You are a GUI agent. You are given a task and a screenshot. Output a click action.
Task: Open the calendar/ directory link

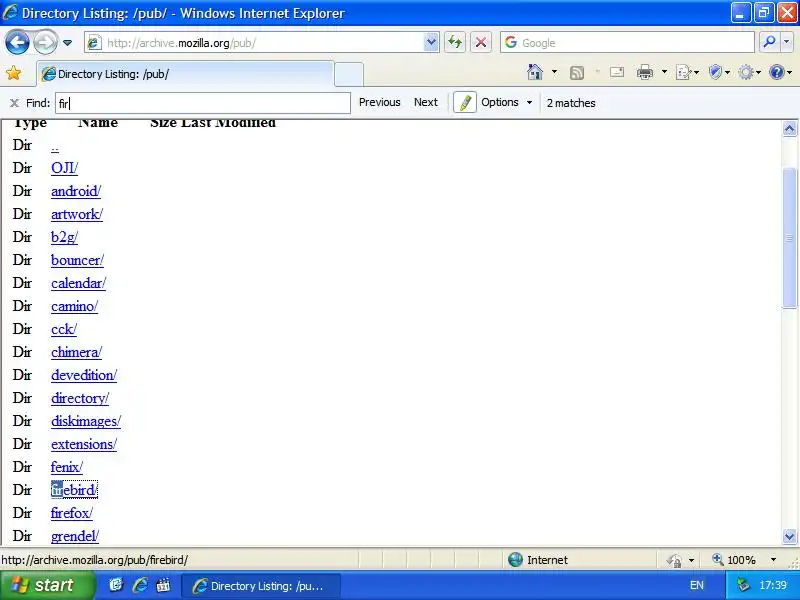tap(79, 283)
